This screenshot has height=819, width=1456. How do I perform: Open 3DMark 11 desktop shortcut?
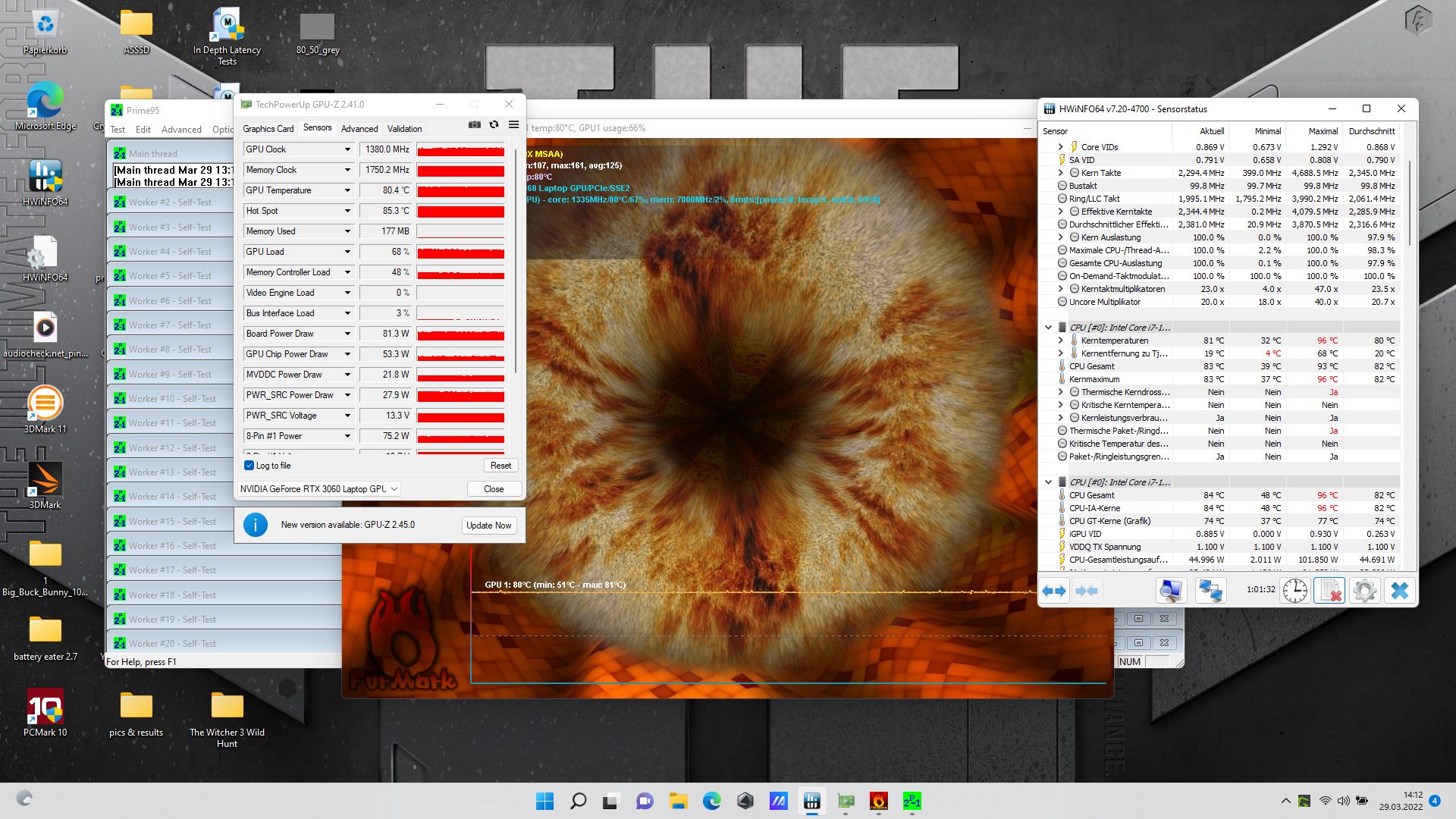point(45,409)
